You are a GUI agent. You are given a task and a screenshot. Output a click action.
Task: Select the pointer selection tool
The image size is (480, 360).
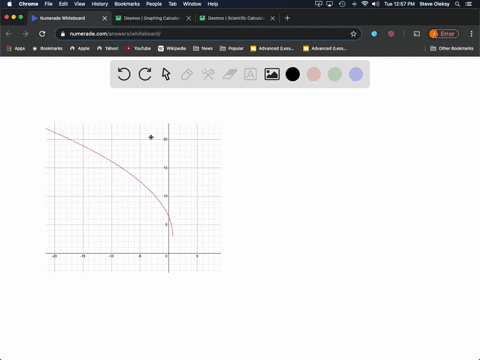166,74
